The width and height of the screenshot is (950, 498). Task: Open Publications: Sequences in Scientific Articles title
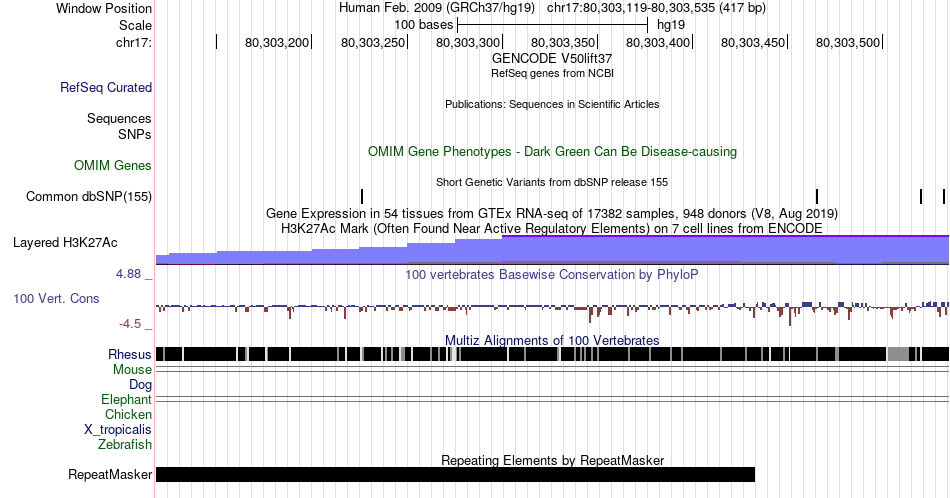click(552, 104)
